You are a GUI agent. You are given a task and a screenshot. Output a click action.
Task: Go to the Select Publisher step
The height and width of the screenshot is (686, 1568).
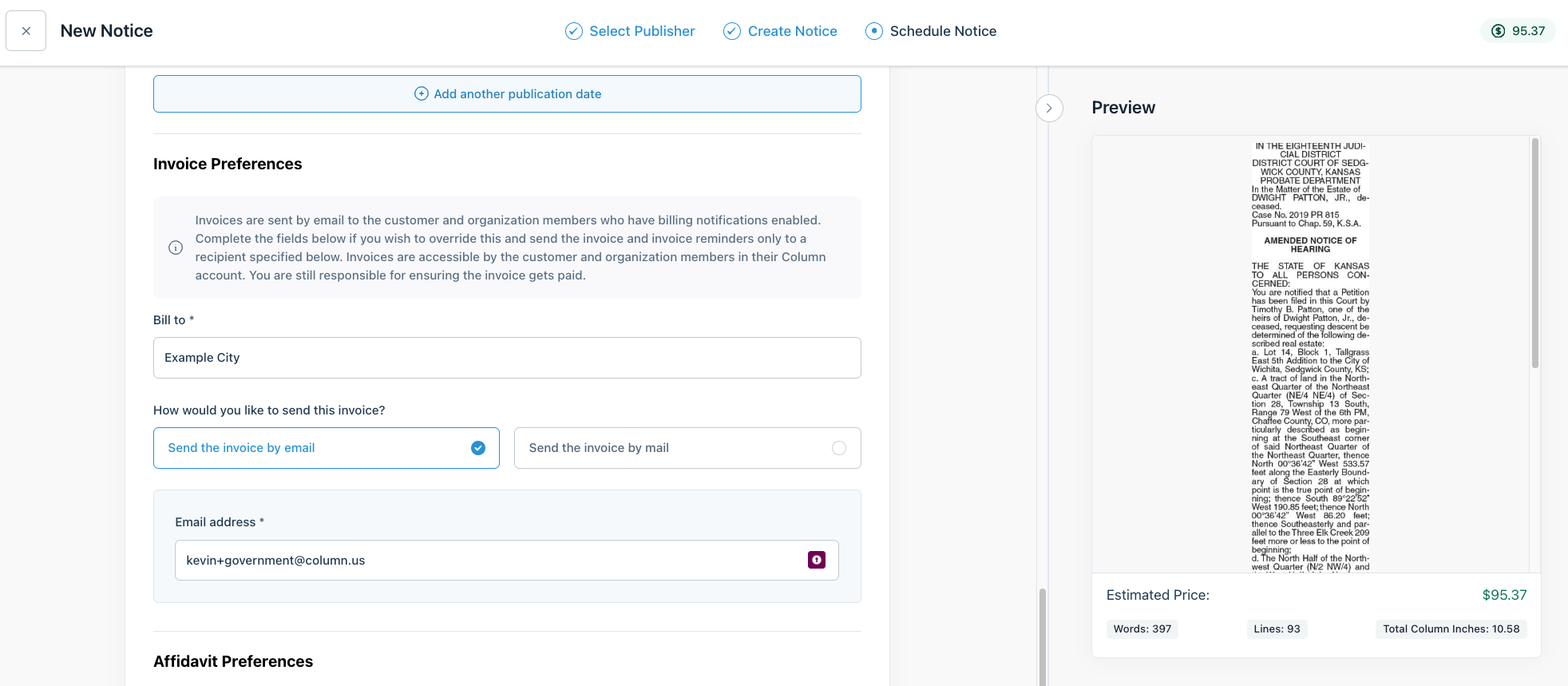click(642, 31)
